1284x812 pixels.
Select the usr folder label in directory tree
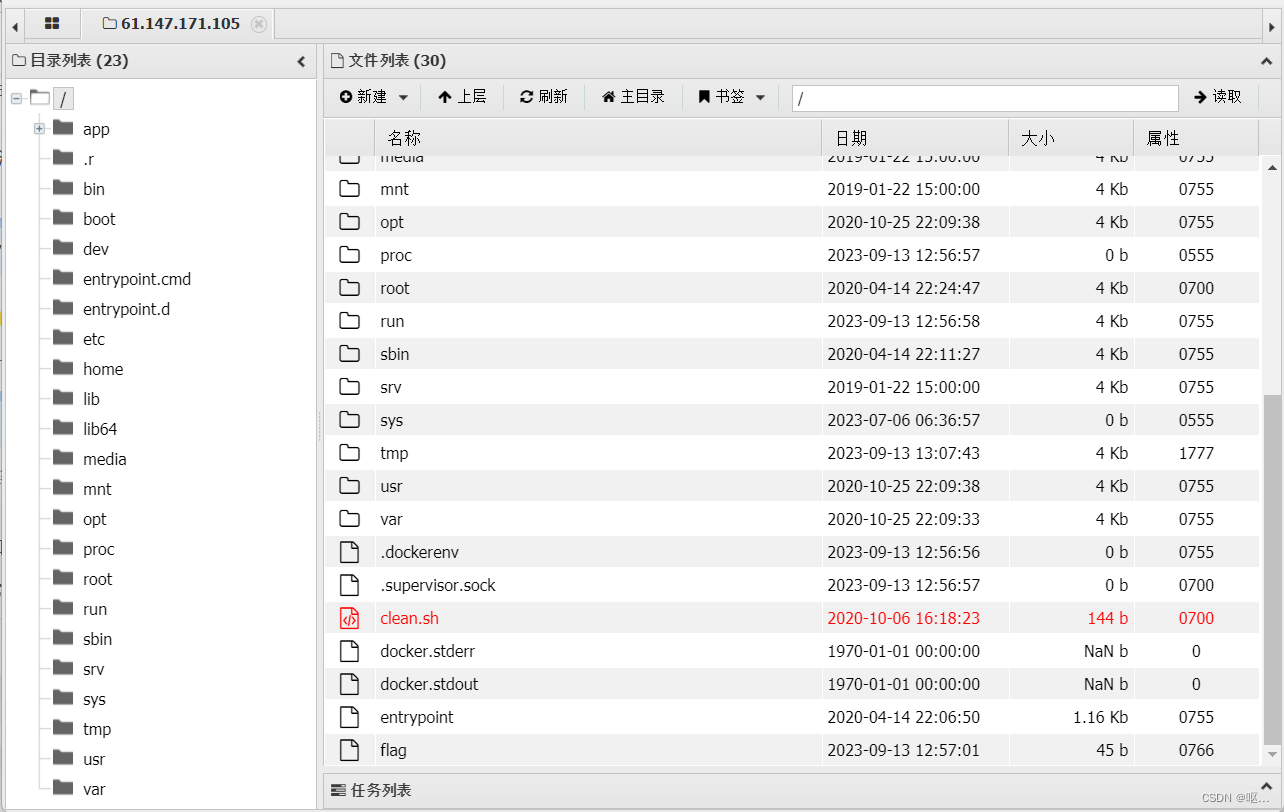point(94,759)
